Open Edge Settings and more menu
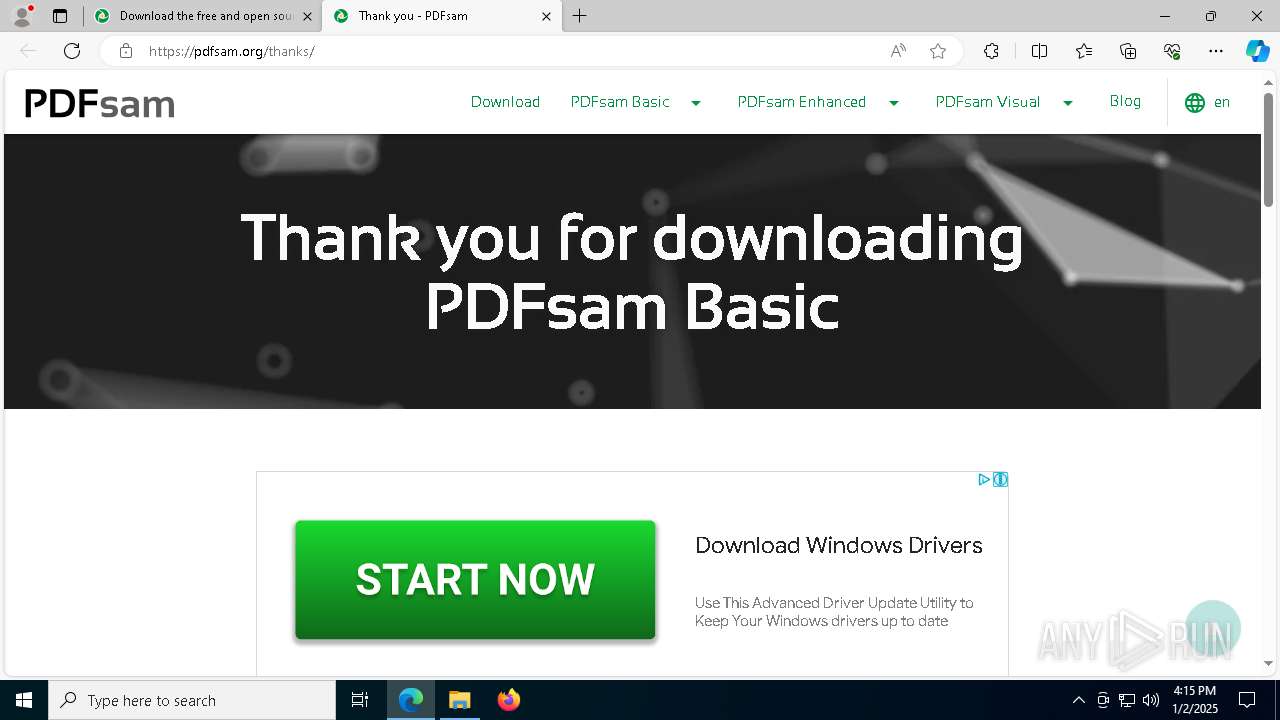Image resolution: width=1280 pixels, height=720 pixels. pyautogui.click(x=1216, y=51)
